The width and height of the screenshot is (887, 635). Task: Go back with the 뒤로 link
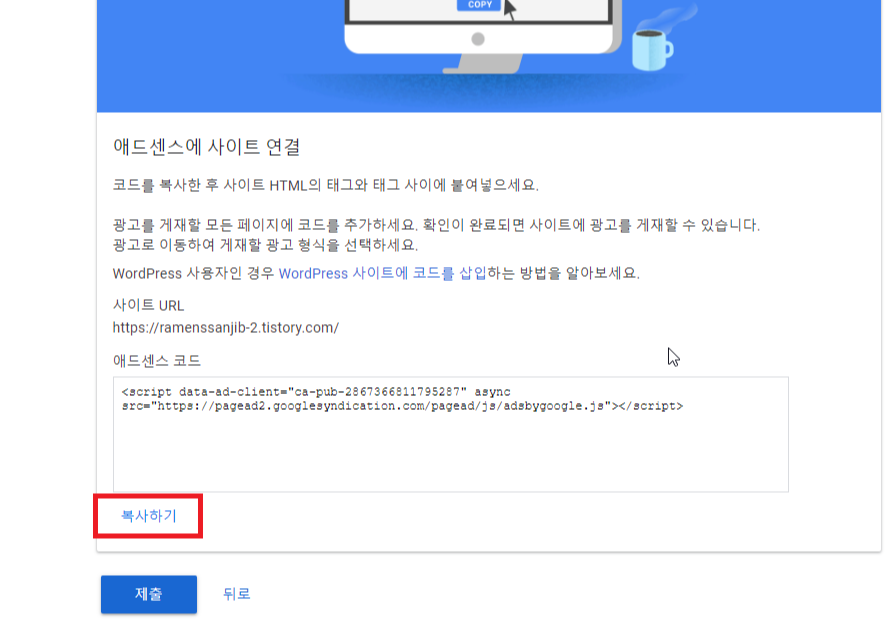236,594
